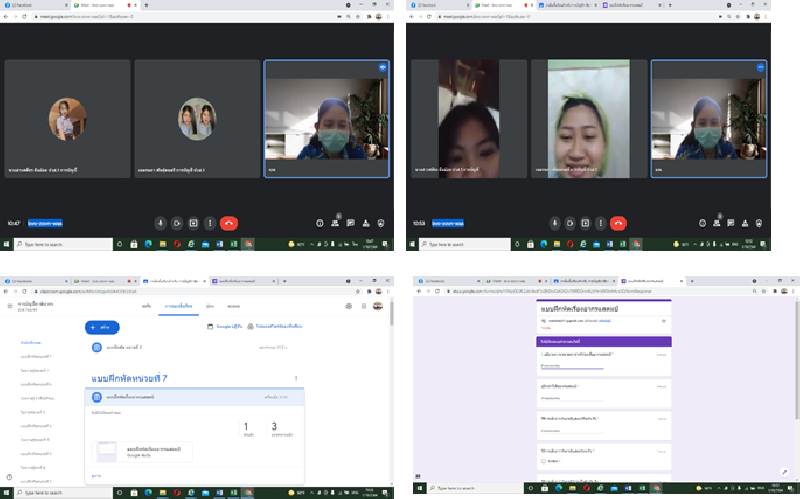Switch to the Stream (สตรีม) tab in Classroom
This screenshot has height=499, width=800.
(146, 306)
